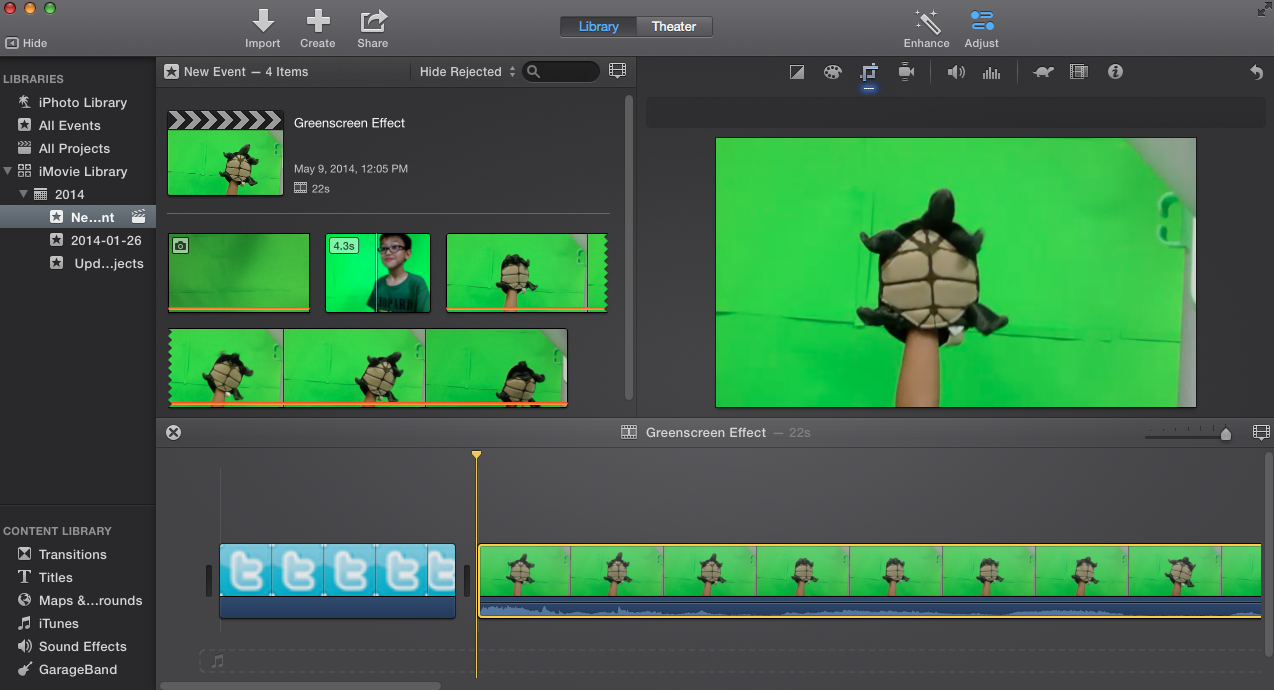Toggle the Adjust bar off
This screenshot has height=690, width=1274.
click(981, 22)
